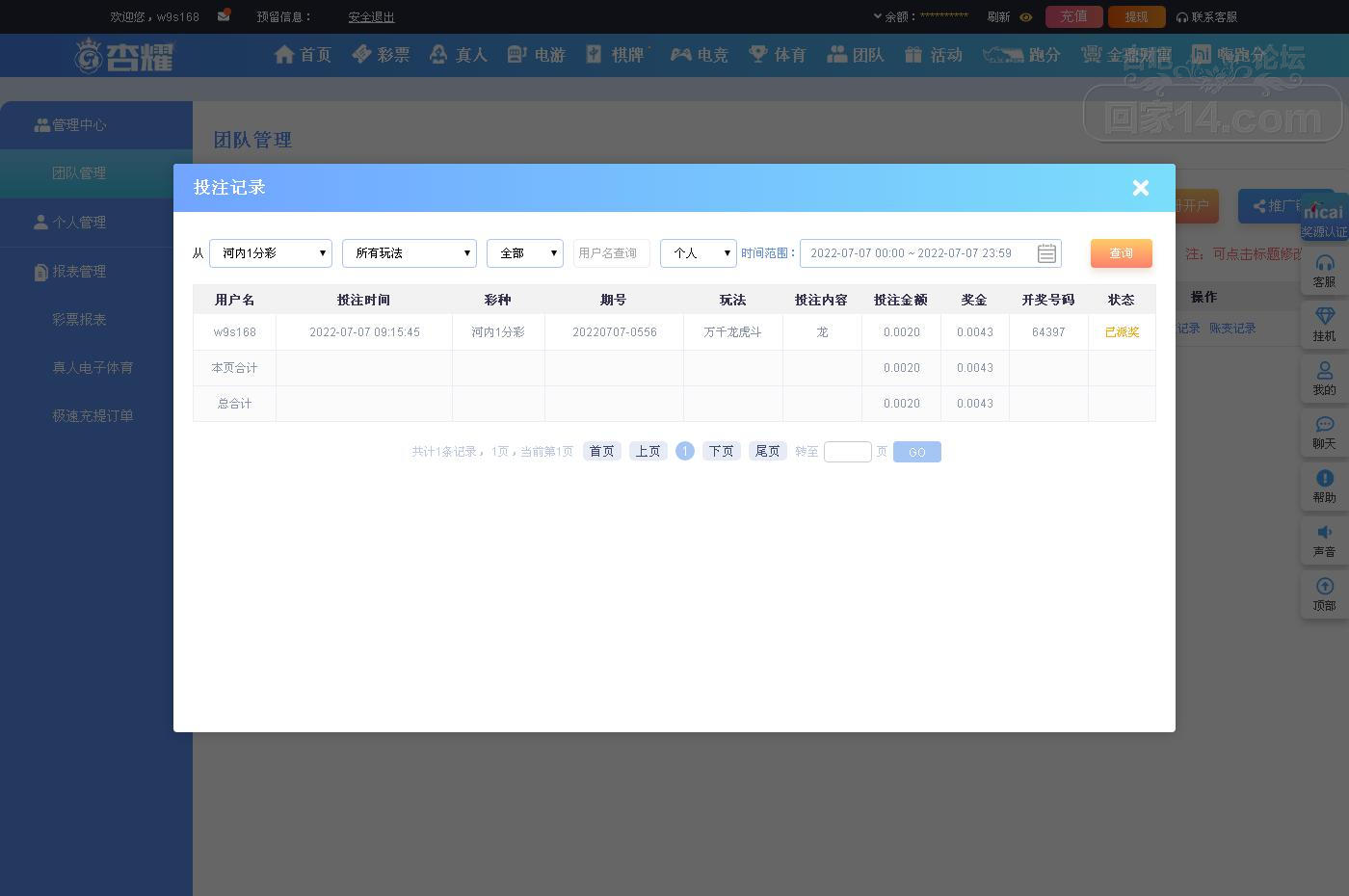Jump to top with 顶部 icon

click(1325, 586)
